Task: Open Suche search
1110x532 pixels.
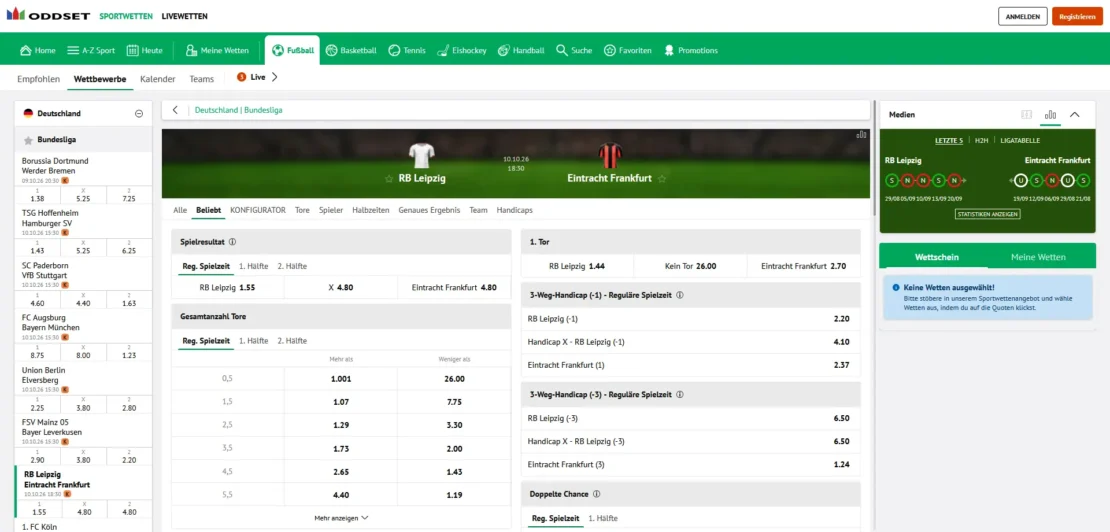Action: point(574,50)
